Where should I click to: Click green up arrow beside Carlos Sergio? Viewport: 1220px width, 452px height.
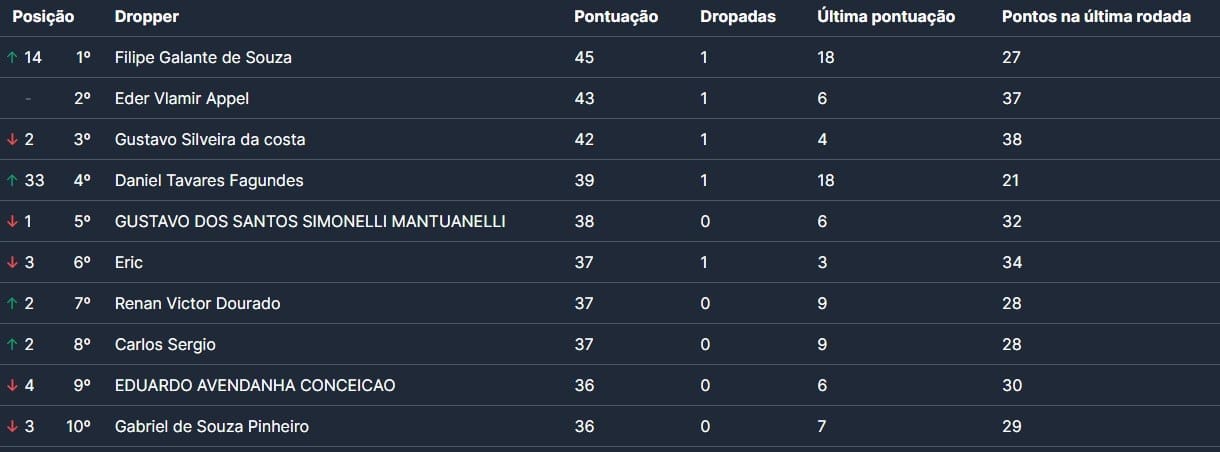point(12,345)
